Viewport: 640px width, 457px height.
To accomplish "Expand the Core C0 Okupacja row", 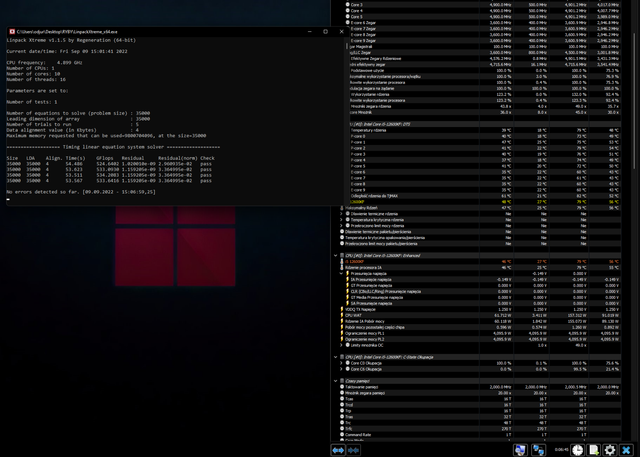I will tap(342, 363).
